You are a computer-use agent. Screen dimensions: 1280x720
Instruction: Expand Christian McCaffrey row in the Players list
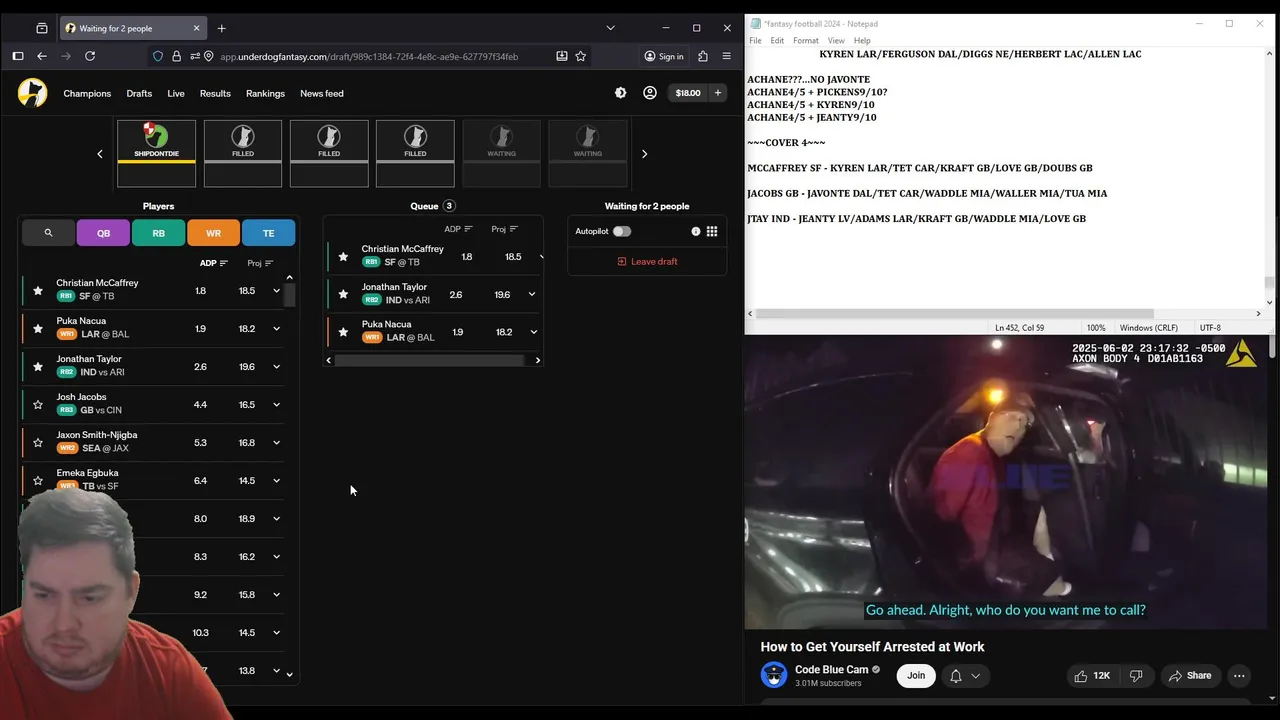tap(276, 291)
